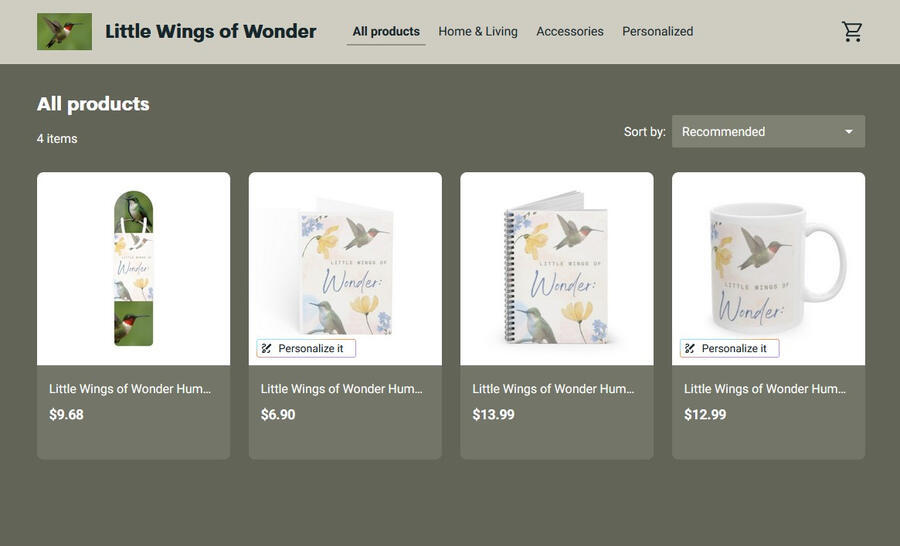Click the hummingbird store logo image
The height and width of the screenshot is (546, 900).
pos(64,32)
